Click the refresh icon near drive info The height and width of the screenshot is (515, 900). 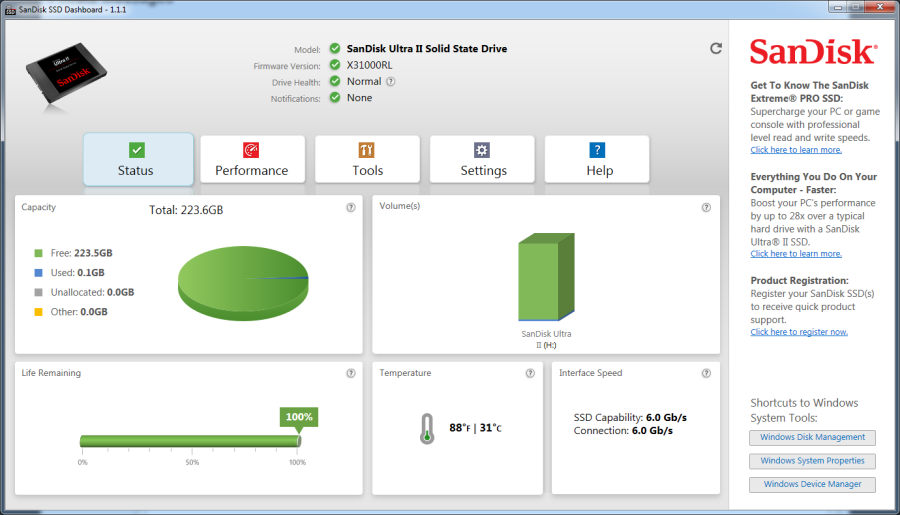pos(716,48)
